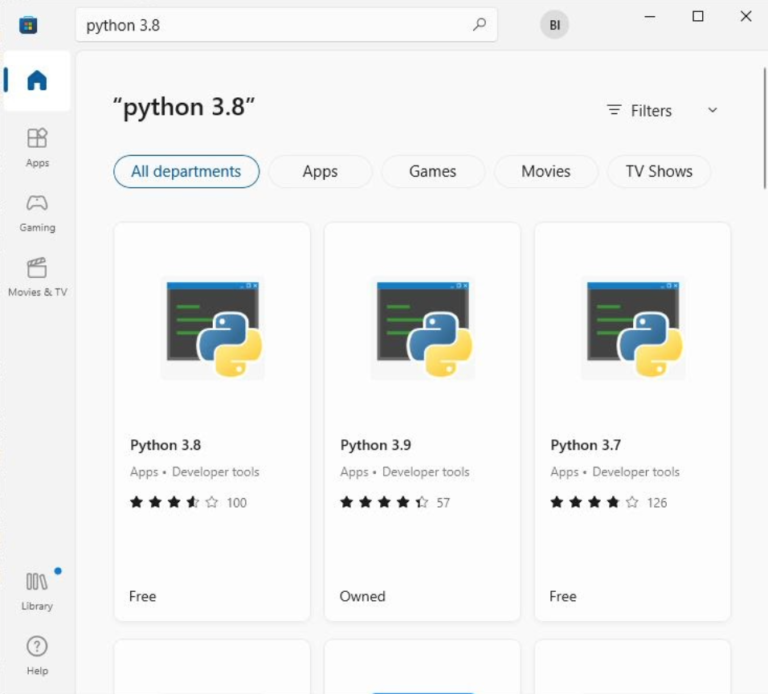Open the Apps section in sidebar
This screenshot has height=694, width=768.
37,146
